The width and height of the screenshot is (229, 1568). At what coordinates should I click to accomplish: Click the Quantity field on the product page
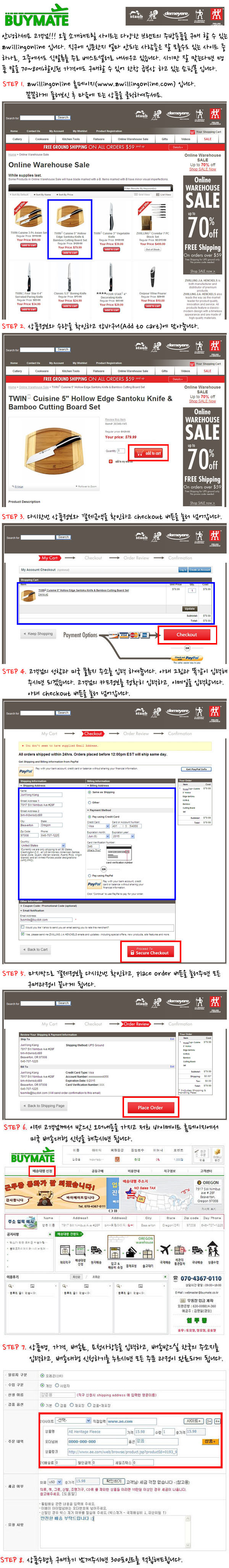[121, 451]
